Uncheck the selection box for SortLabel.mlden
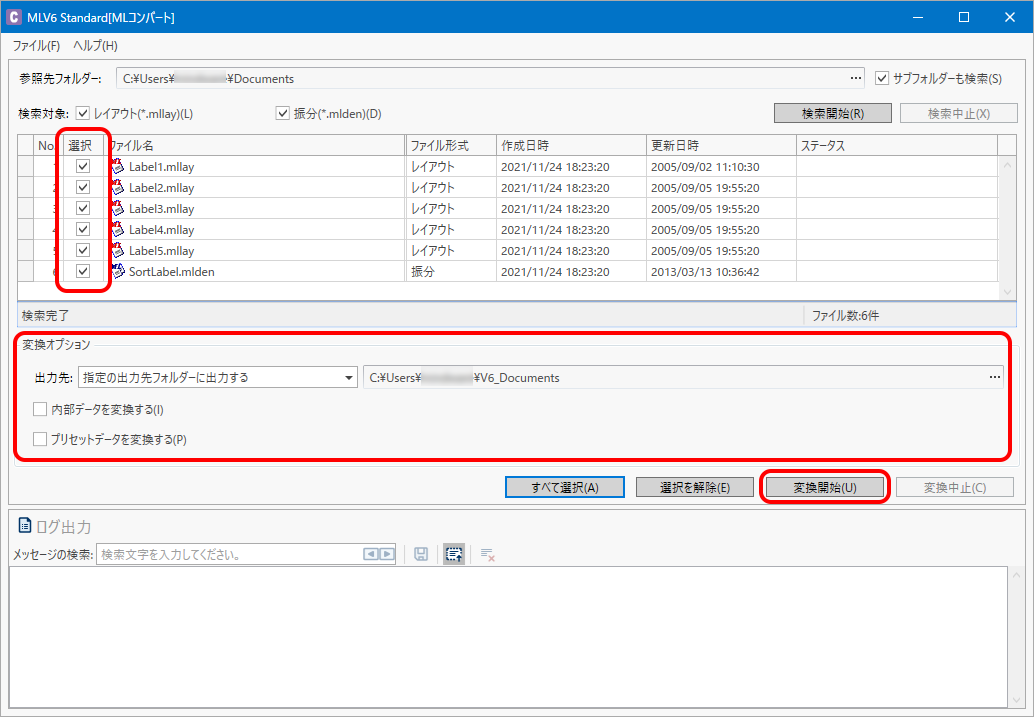The width and height of the screenshot is (1034, 717). 82,271
